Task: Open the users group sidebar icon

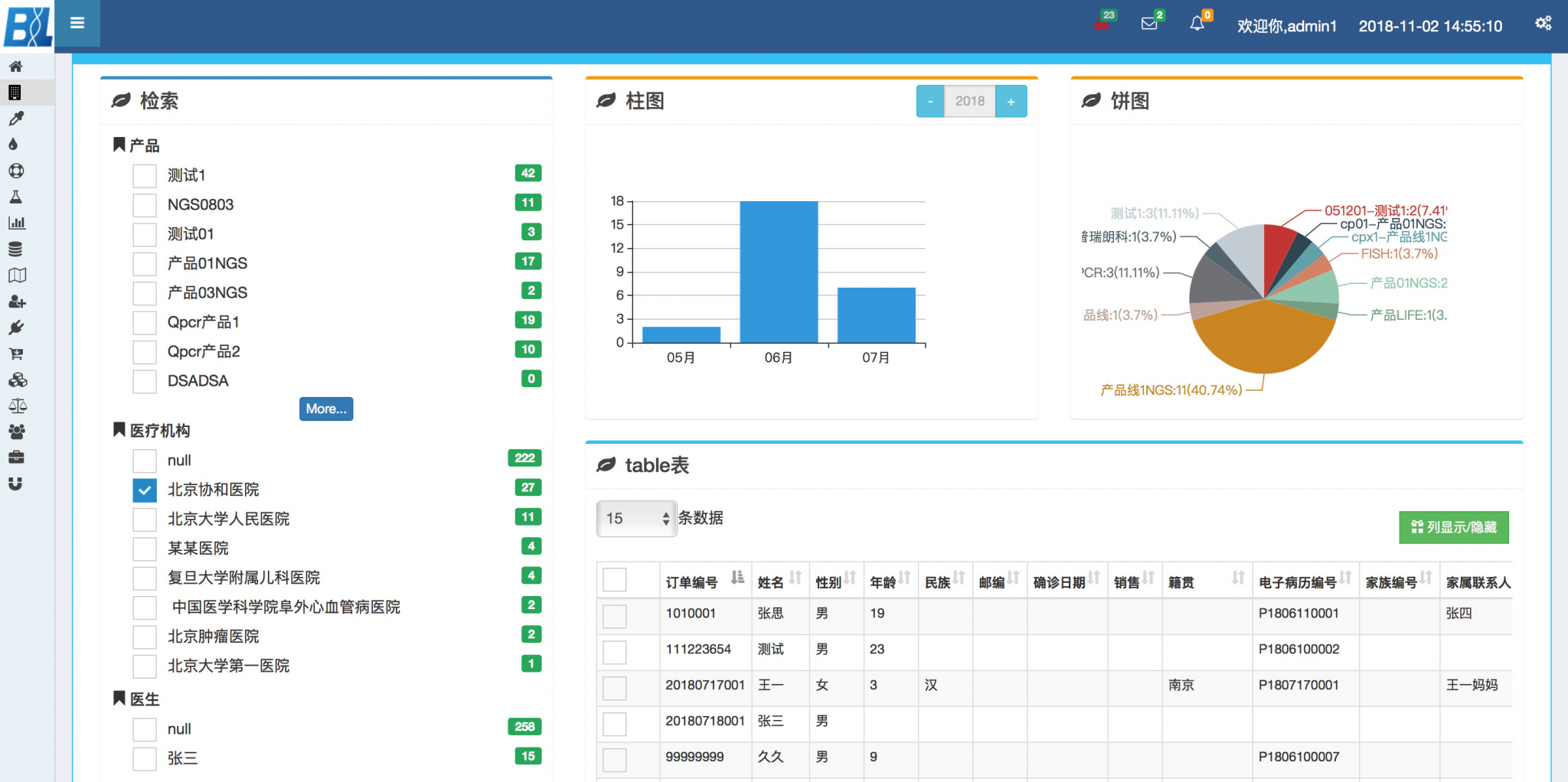Action: pyautogui.click(x=17, y=432)
